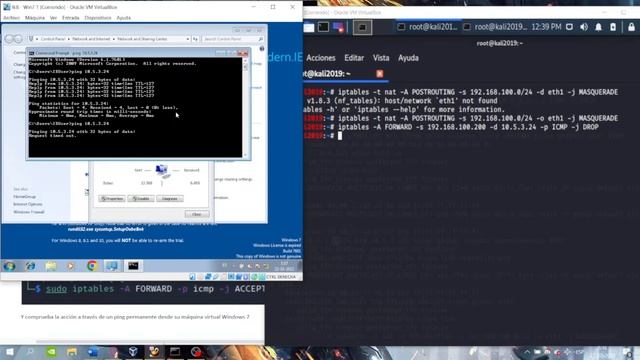The image size is (640, 360).
Task: Open the Vista menu in Kali terminal
Action: point(381,58)
